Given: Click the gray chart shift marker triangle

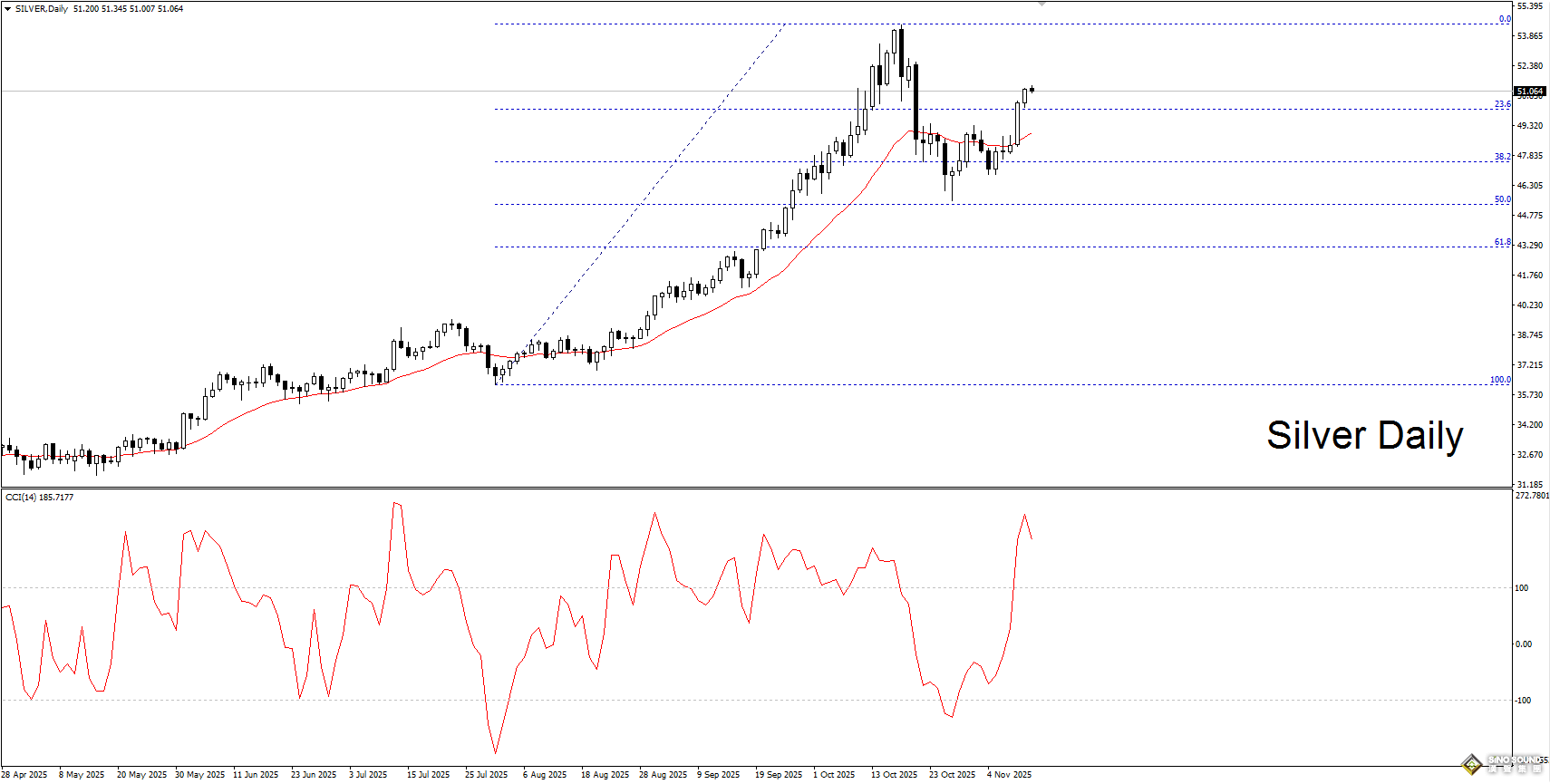Looking at the screenshot, I should click(1041, 4).
